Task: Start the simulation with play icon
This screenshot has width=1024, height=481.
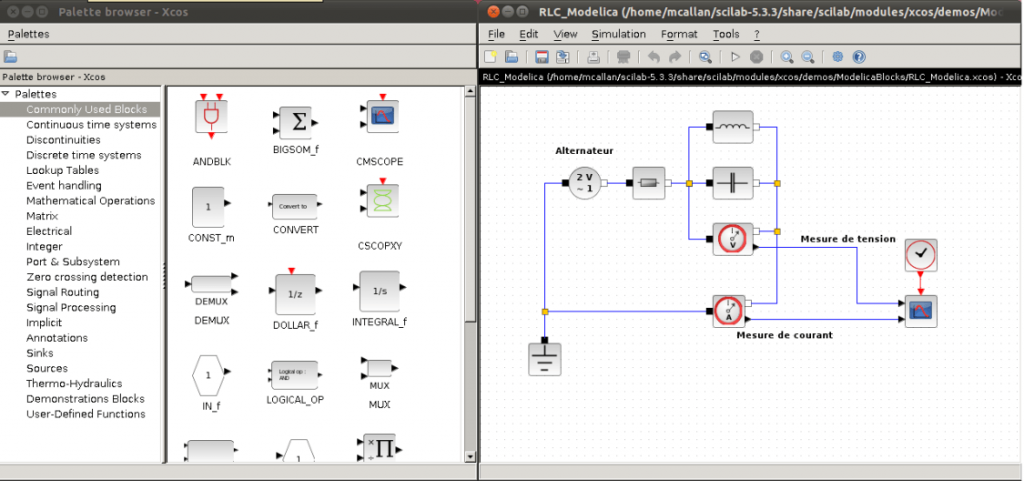Action: point(735,57)
